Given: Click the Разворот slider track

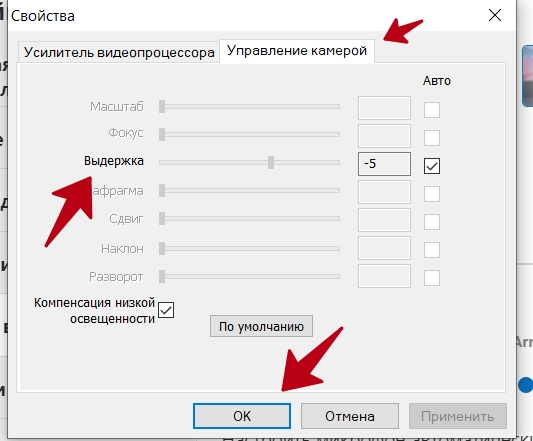Looking at the screenshot, I should pyautogui.click(x=250, y=276).
